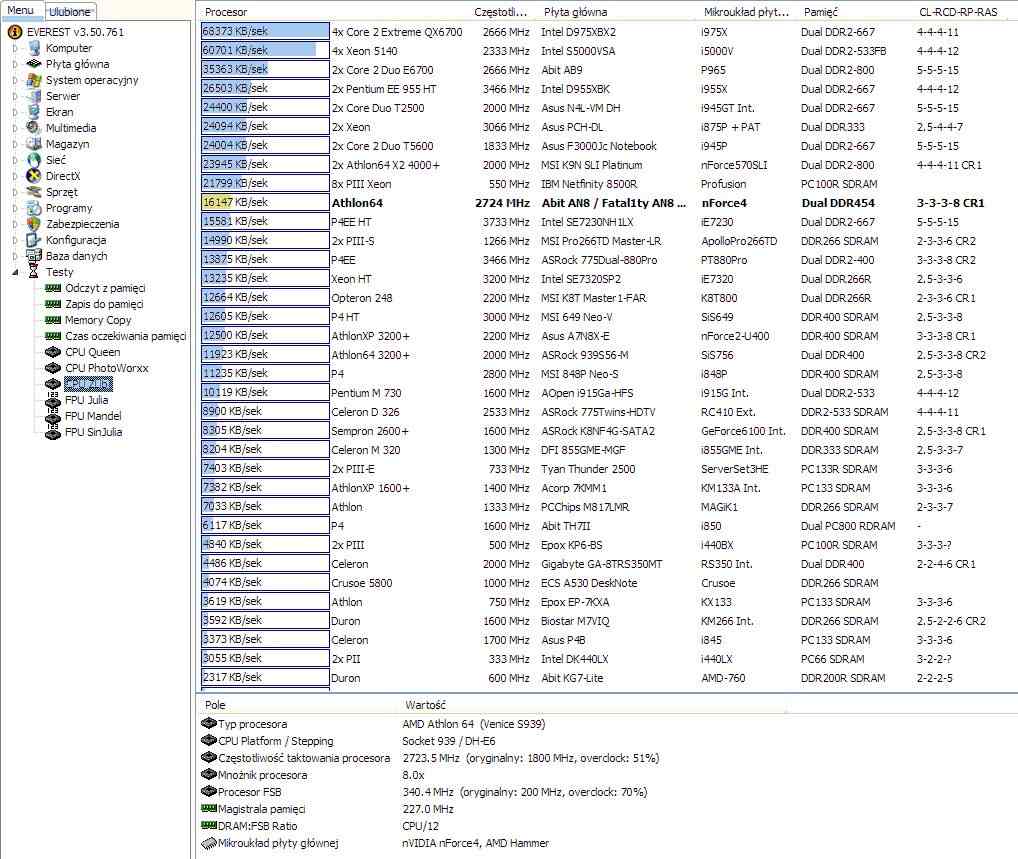The image size is (1018, 859).
Task: Select the highlighted Athlon64 result row
Action: 608,203
